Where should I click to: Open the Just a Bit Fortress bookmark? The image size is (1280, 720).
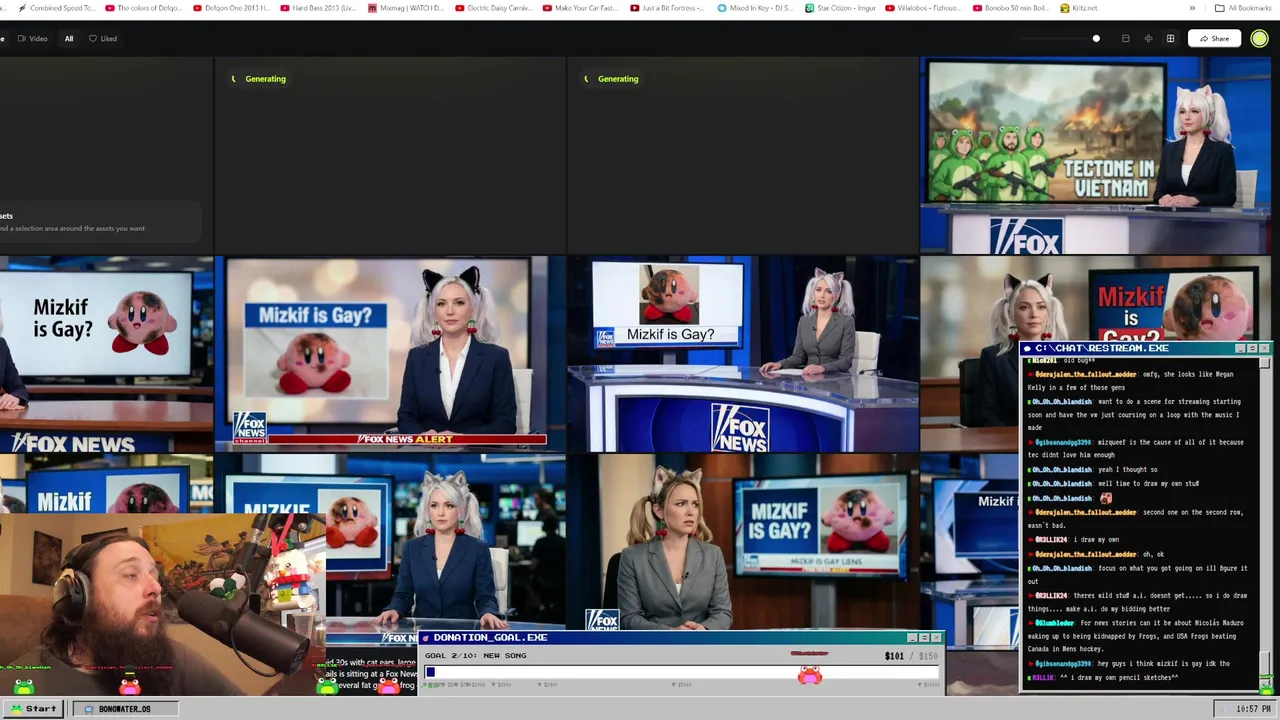668,8
